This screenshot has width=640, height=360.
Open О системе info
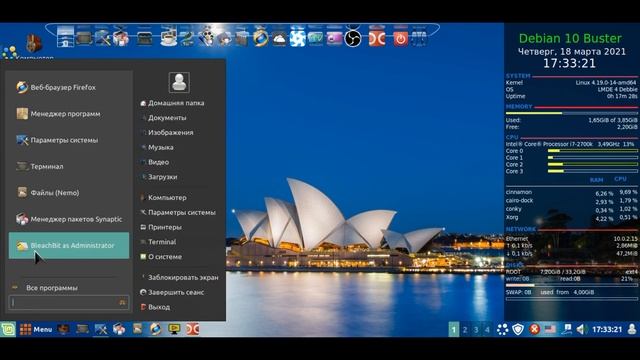pos(165,257)
